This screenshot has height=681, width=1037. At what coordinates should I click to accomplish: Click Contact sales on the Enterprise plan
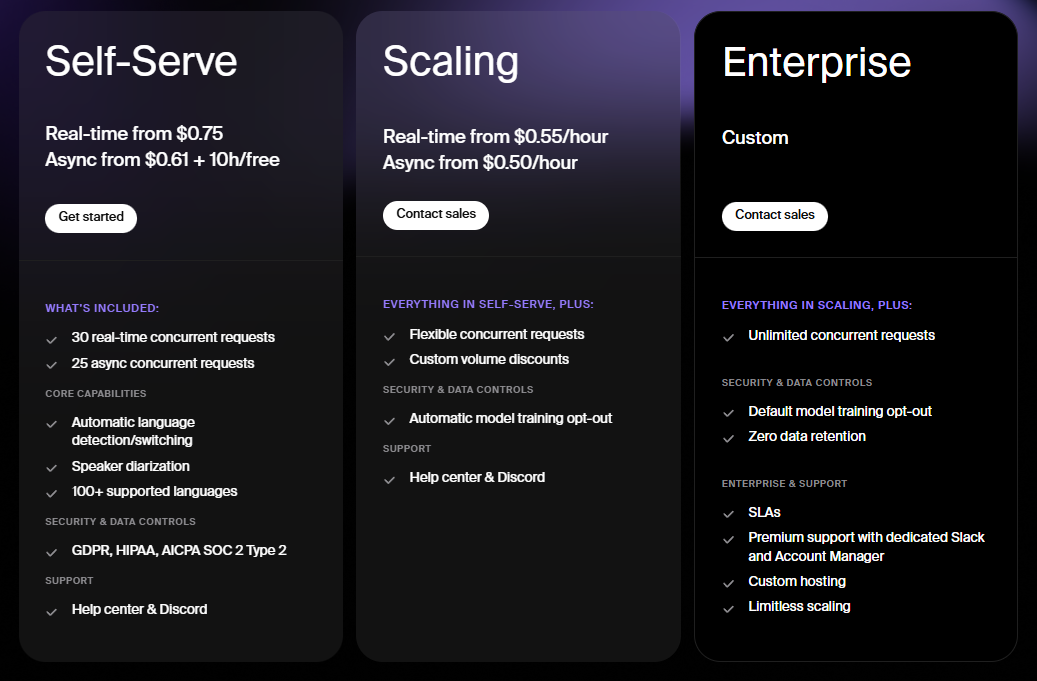pos(774,216)
